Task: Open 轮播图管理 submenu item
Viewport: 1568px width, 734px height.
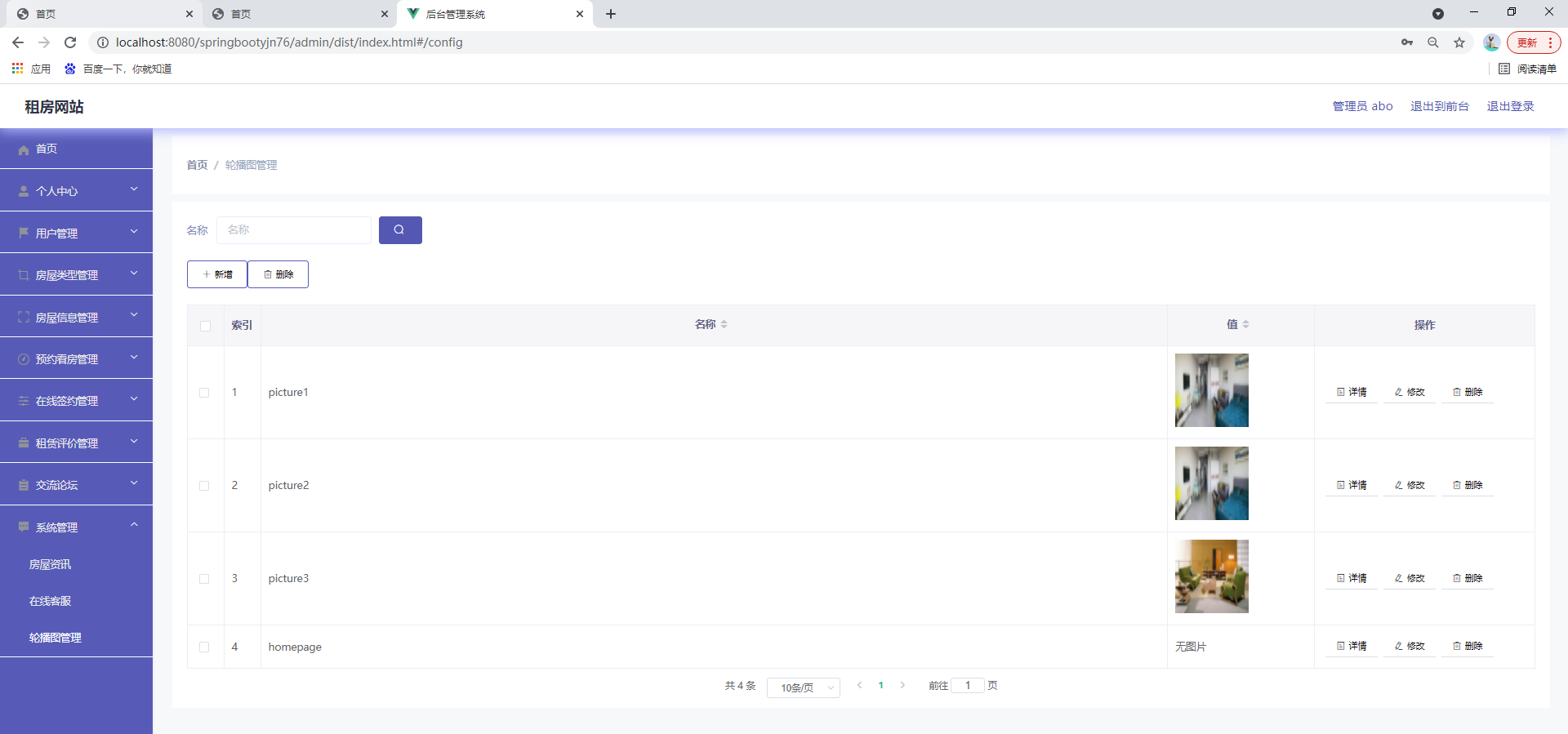Action: tap(76, 638)
